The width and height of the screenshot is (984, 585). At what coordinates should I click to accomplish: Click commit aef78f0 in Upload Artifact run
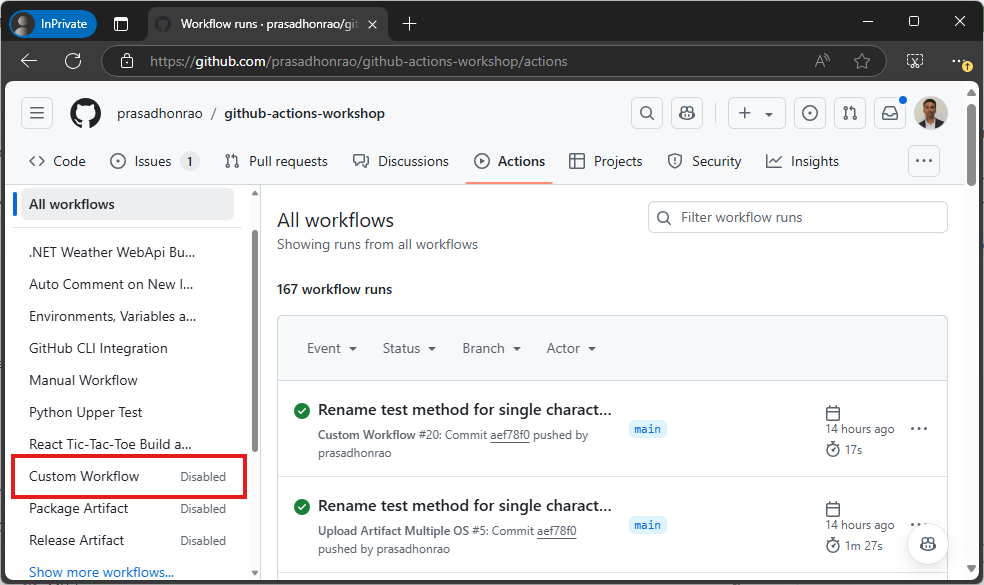point(556,531)
